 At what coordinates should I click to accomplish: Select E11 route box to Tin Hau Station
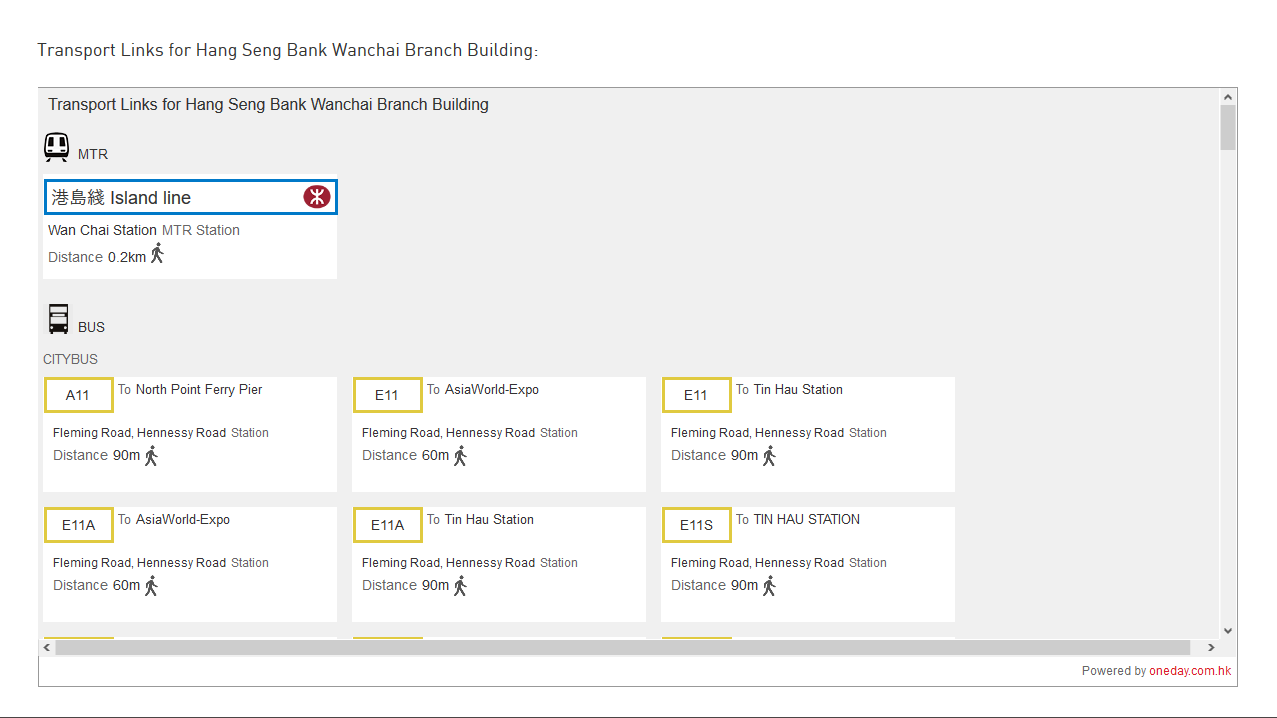[x=697, y=395]
